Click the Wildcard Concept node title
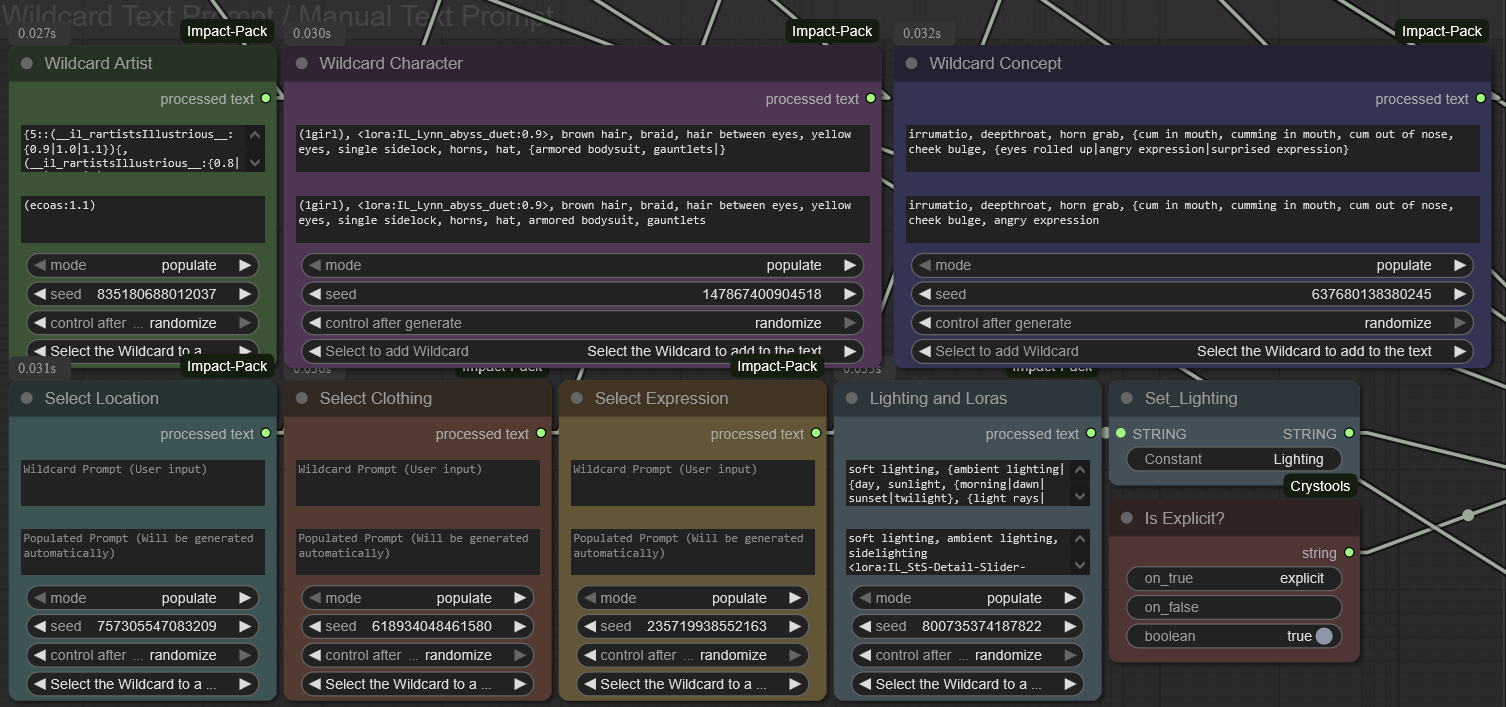The width and height of the screenshot is (1506, 707). click(x=995, y=63)
